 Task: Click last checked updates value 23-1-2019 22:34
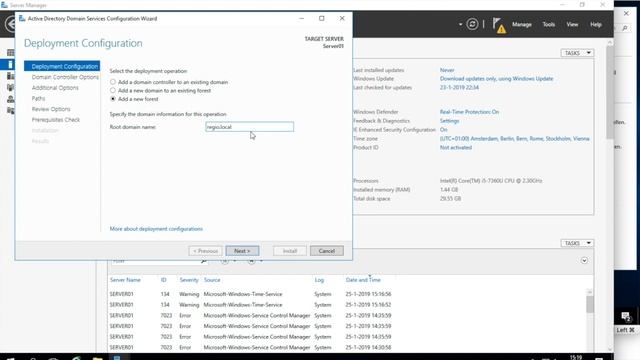pyautogui.click(x=459, y=88)
